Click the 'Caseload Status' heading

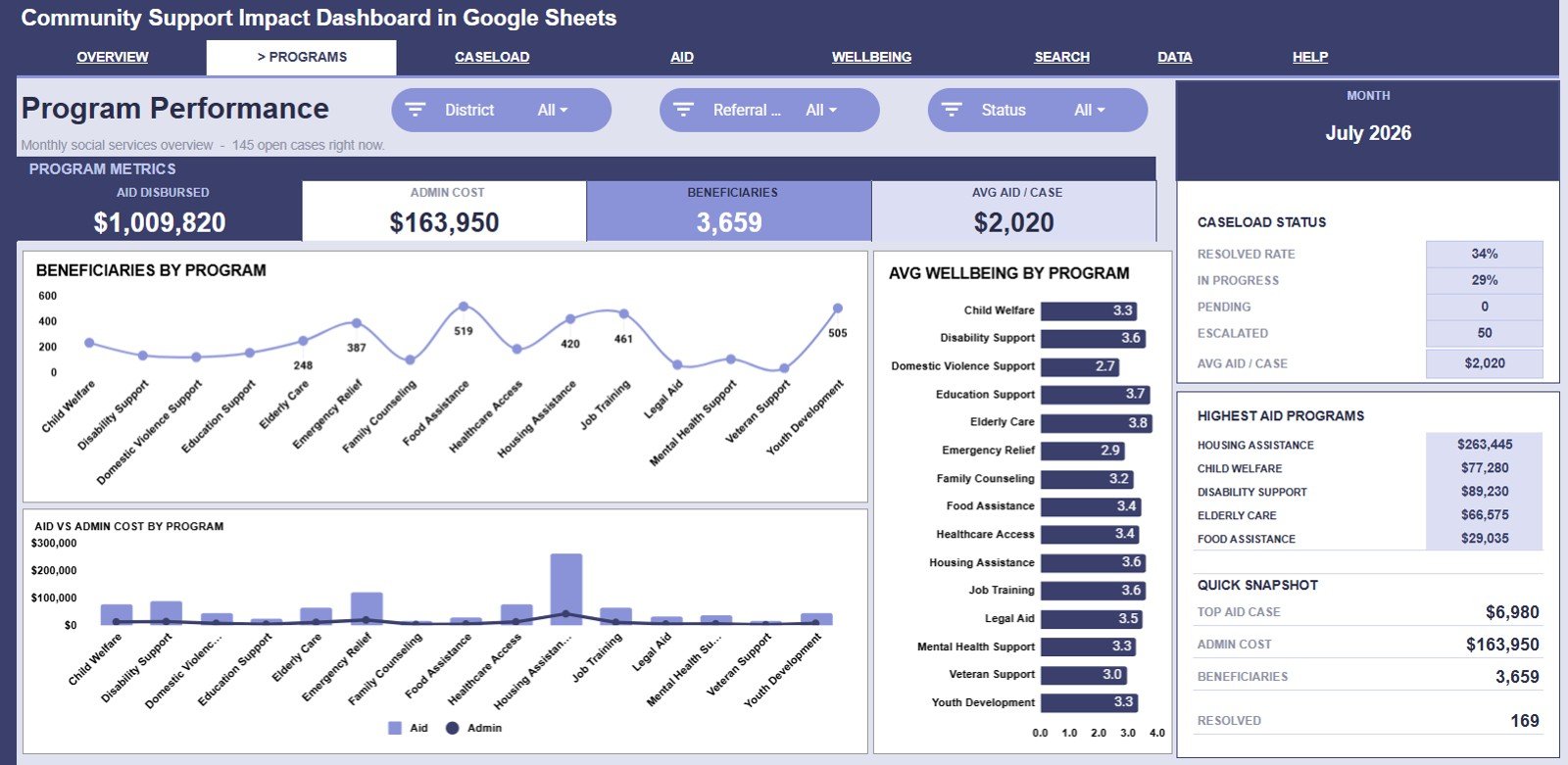[x=1261, y=222]
